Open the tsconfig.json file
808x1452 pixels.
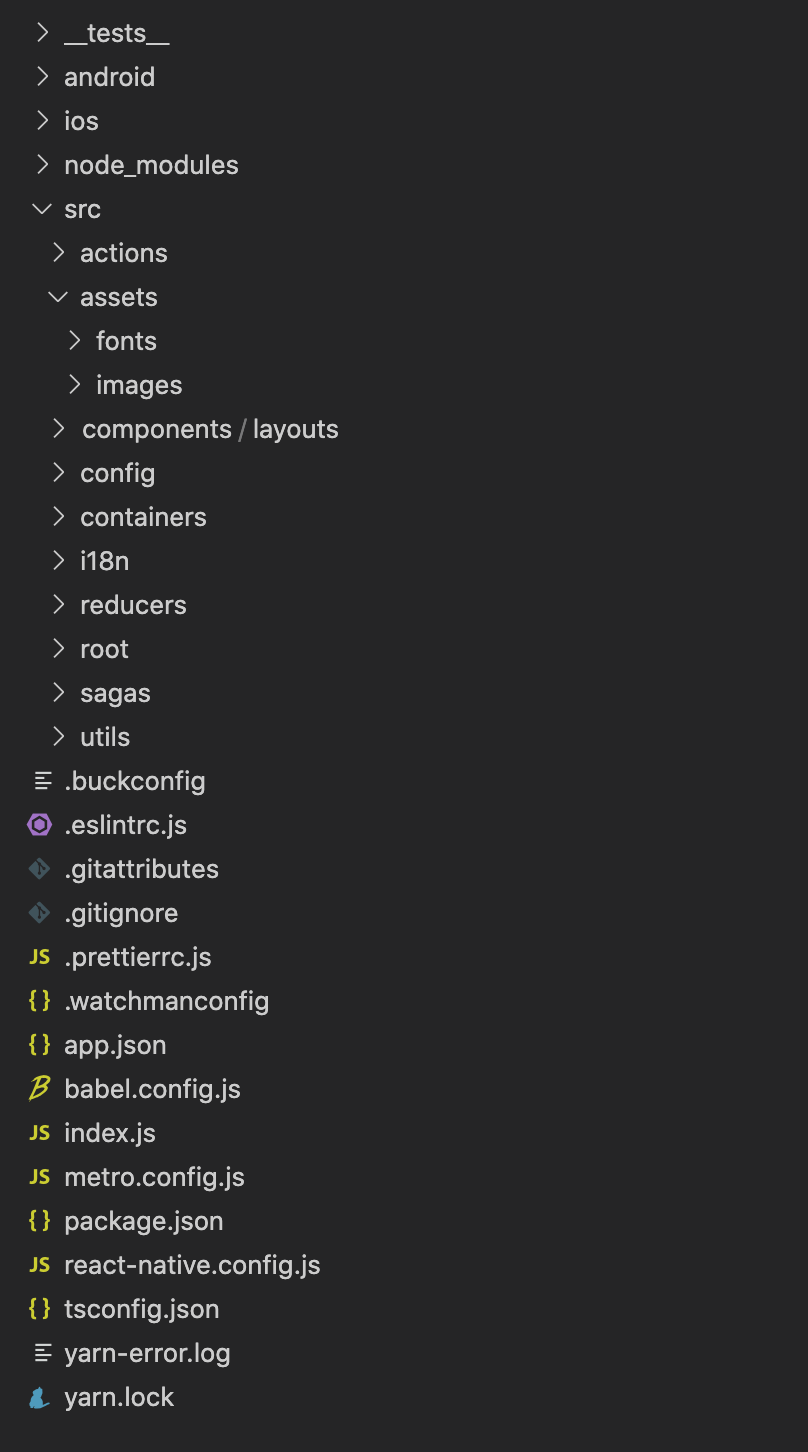(142, 1309)
